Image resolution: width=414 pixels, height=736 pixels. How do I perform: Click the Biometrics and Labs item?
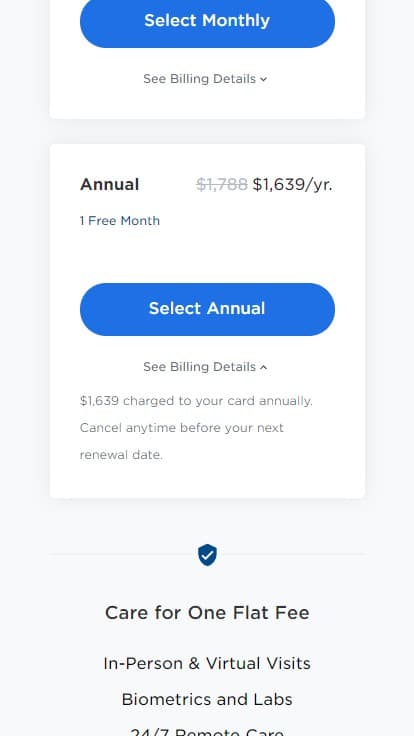(x=207, y=699)
